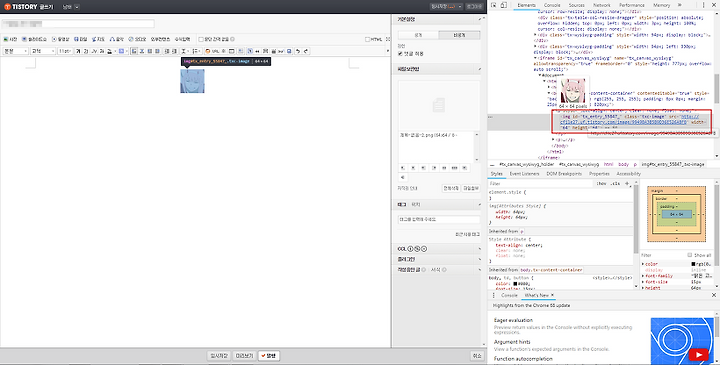Click black color swatch in Styles body rule
720x365 pixels.
tap(516, 284)
